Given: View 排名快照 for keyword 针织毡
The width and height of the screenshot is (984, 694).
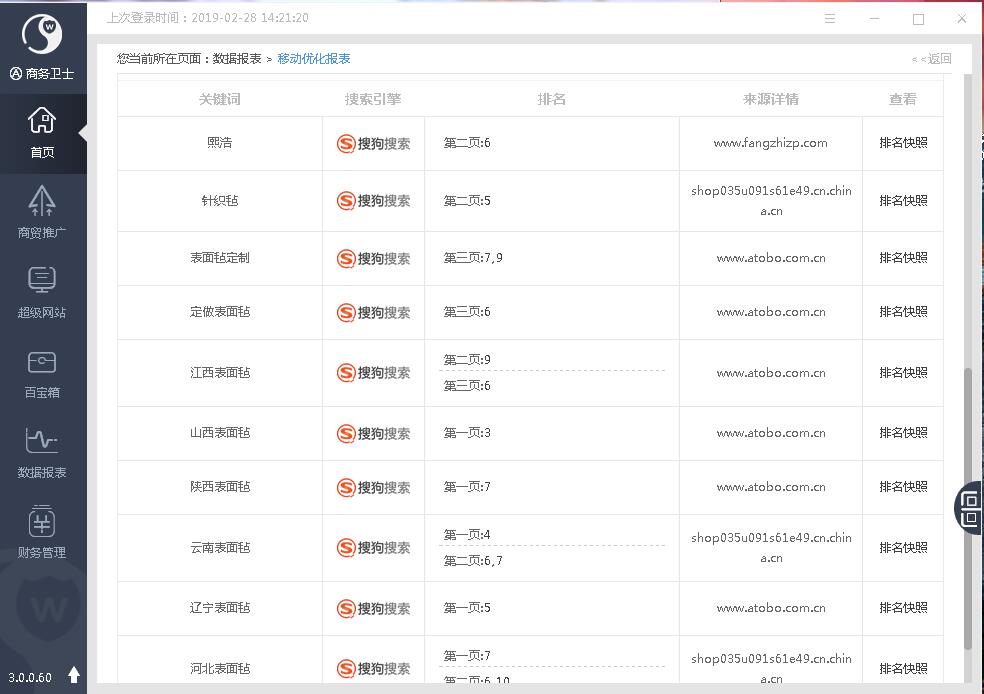Looking at the screenshot, I should (903, 201).
